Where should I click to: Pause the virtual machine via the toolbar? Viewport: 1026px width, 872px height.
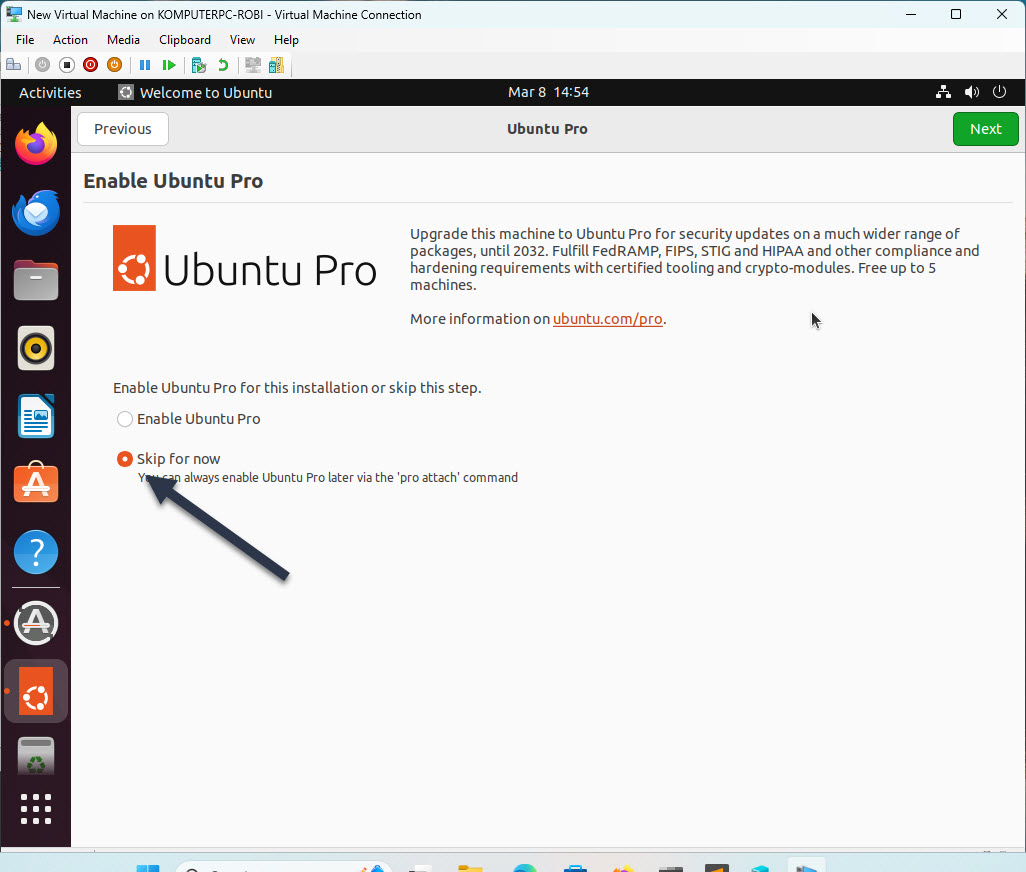145,64
